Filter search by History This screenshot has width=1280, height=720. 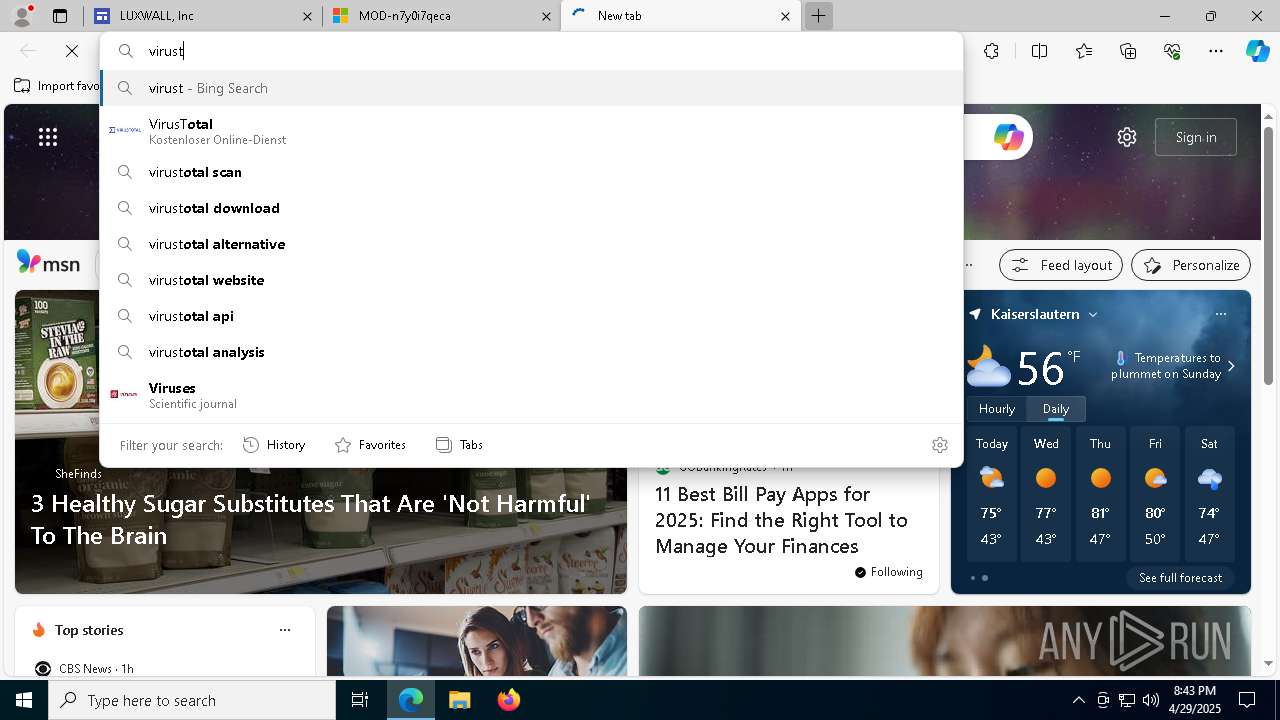275,445
